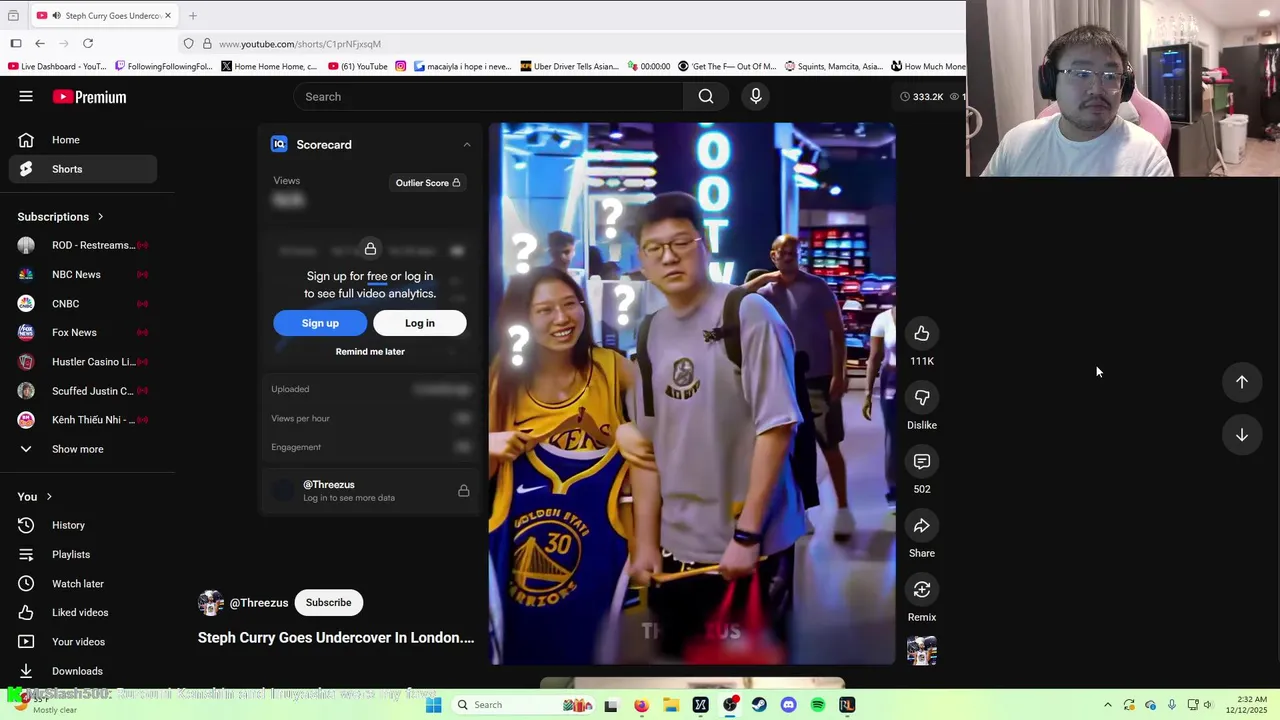1280x720 pixels.
Task: Subscribe to @Threezus
Action: click(328, 603)
